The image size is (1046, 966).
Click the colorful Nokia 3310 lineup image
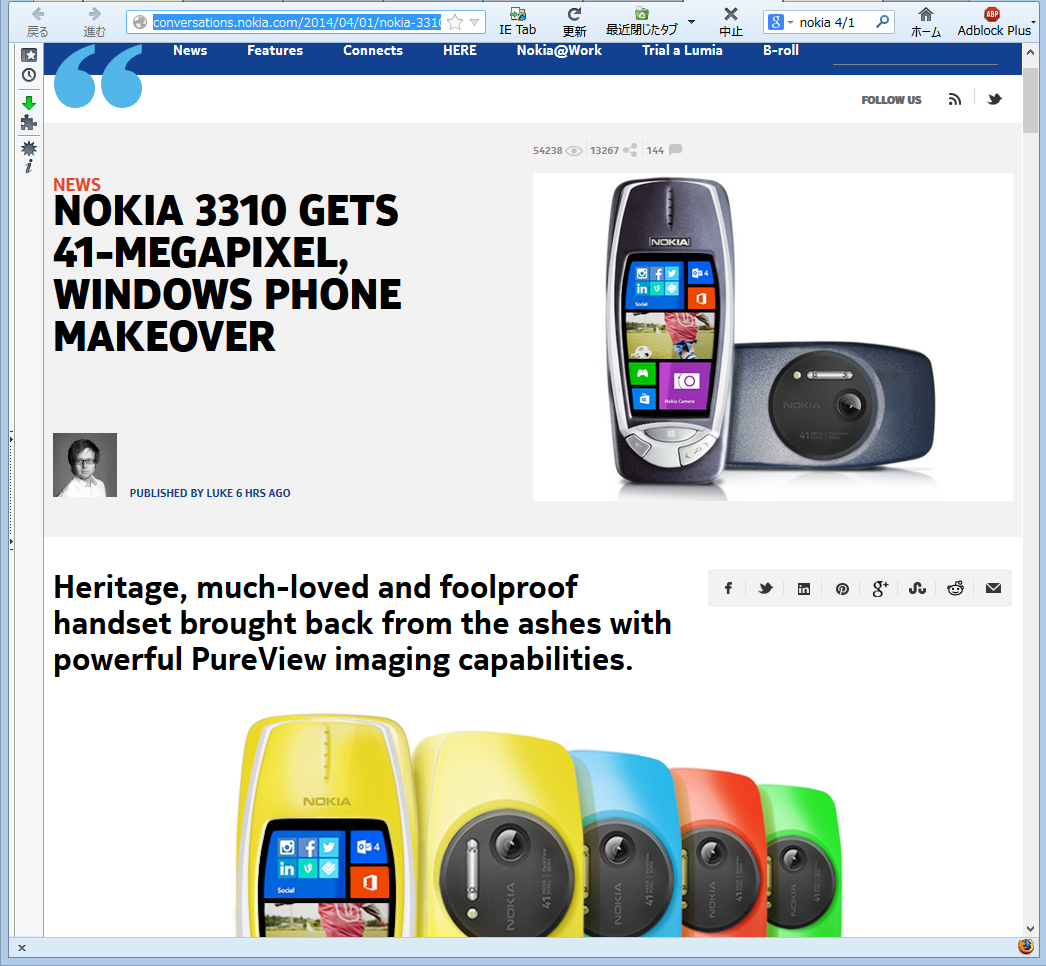tap(538, 825)
